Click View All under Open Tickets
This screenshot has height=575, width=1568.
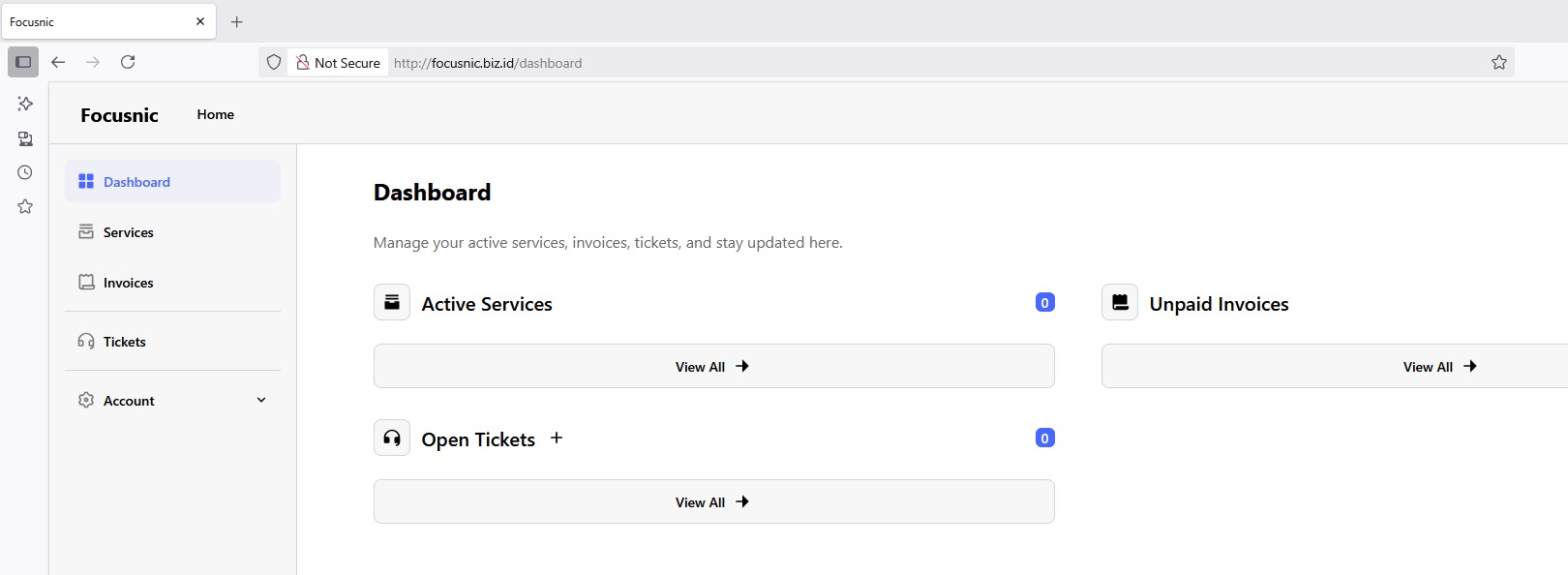[713, 502]
